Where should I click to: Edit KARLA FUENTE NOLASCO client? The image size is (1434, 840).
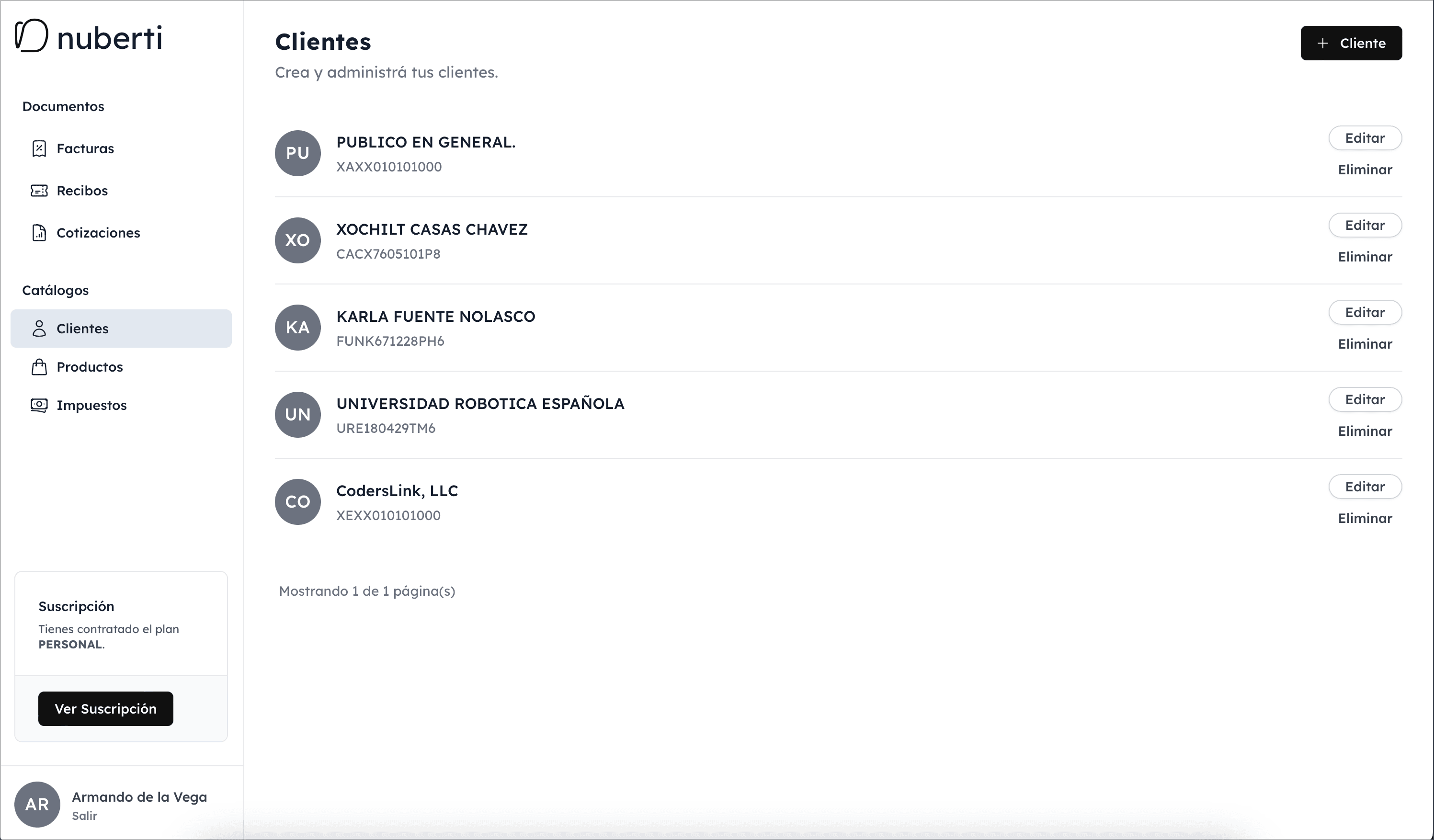tap(1365, 312)
